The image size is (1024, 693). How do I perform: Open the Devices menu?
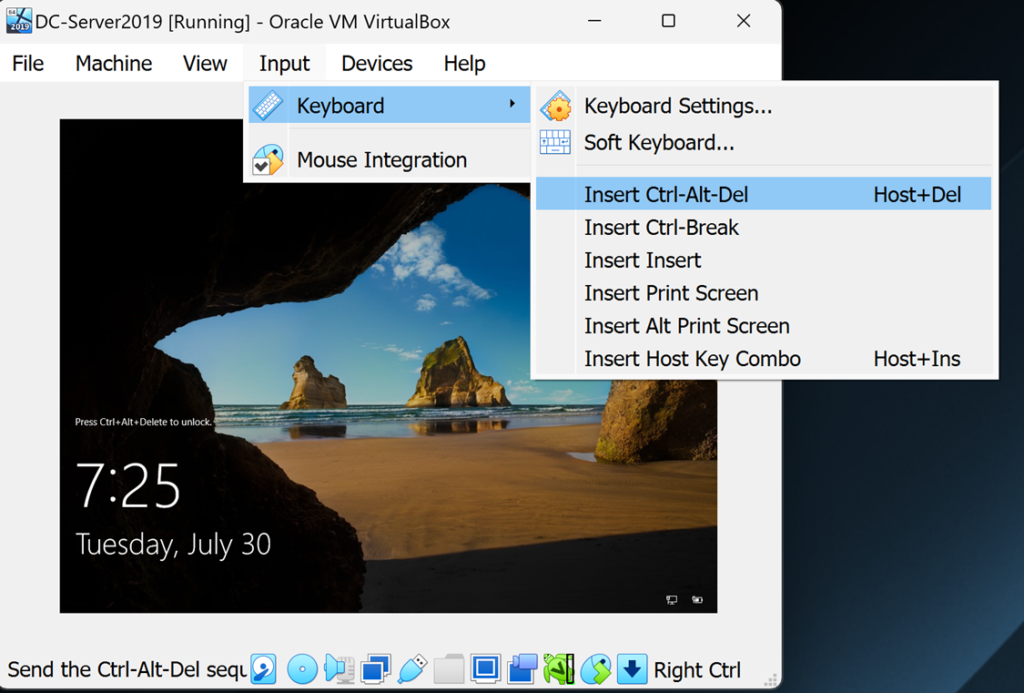point(376,64)
